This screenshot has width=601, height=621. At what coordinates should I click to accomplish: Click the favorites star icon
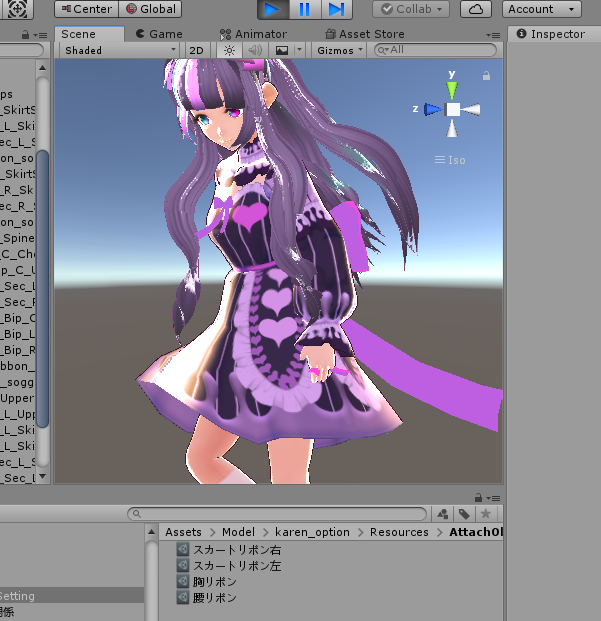point(485,514)
